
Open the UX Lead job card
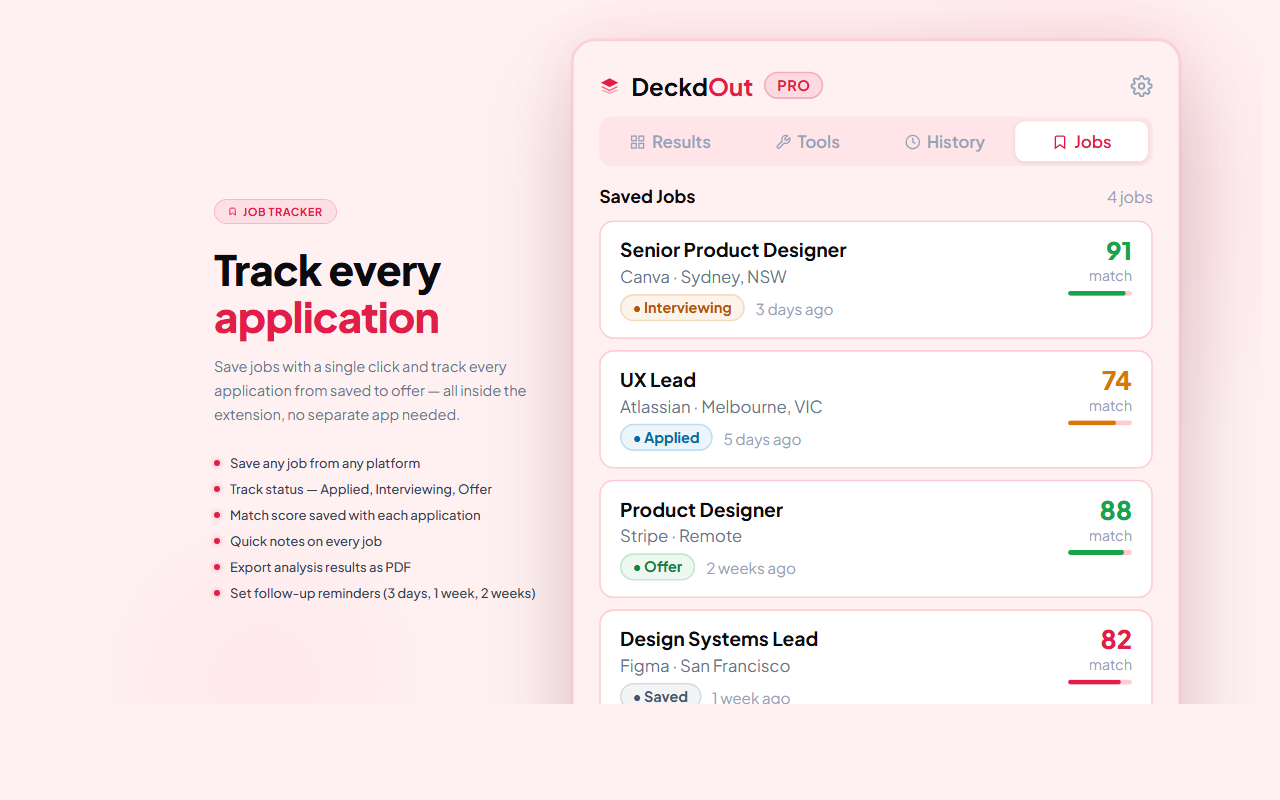pos(875,409)
